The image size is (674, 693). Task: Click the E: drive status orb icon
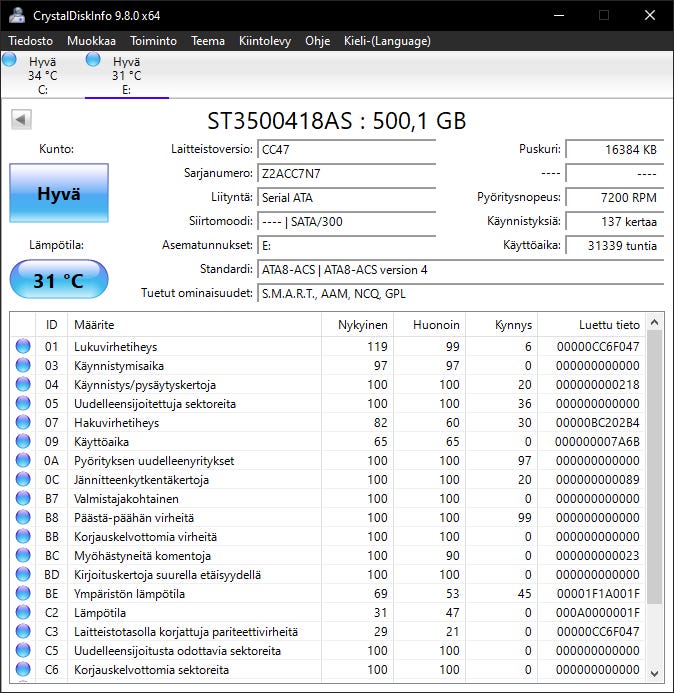pos(94,61)
